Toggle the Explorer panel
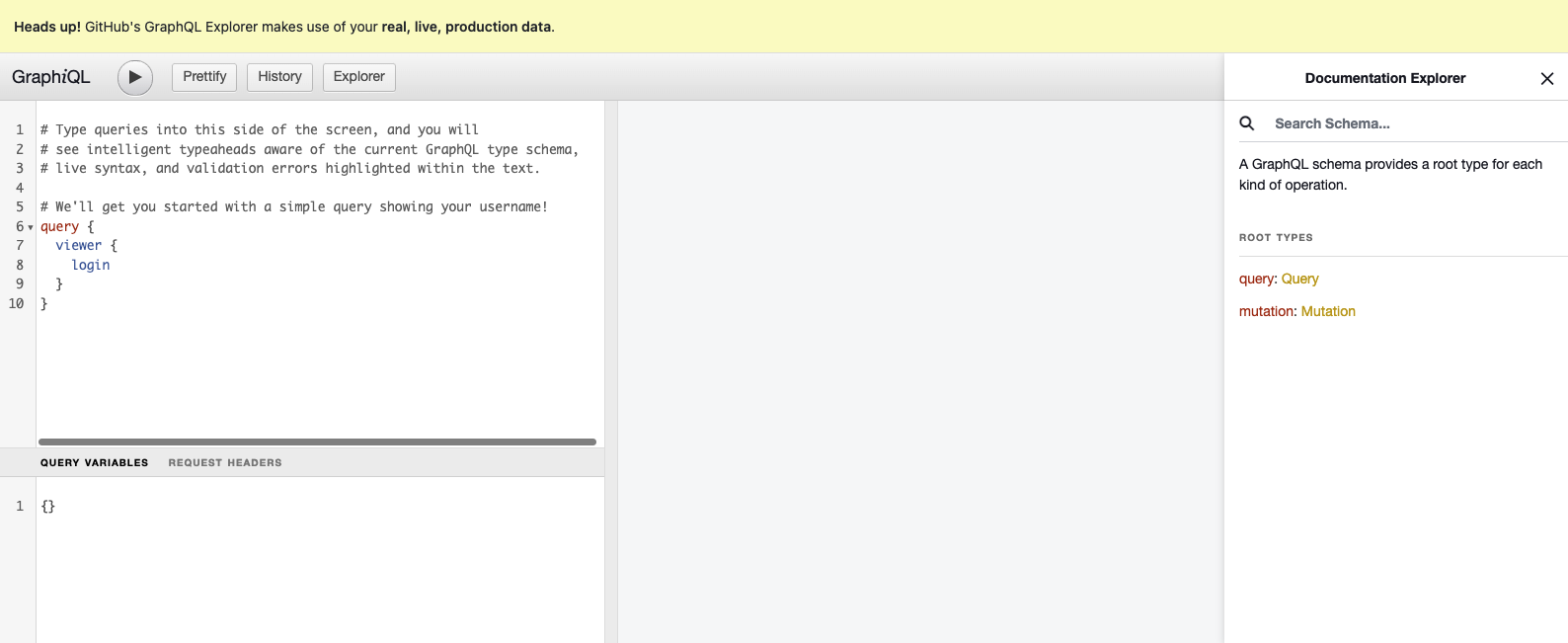 click(x=358, y=77)
